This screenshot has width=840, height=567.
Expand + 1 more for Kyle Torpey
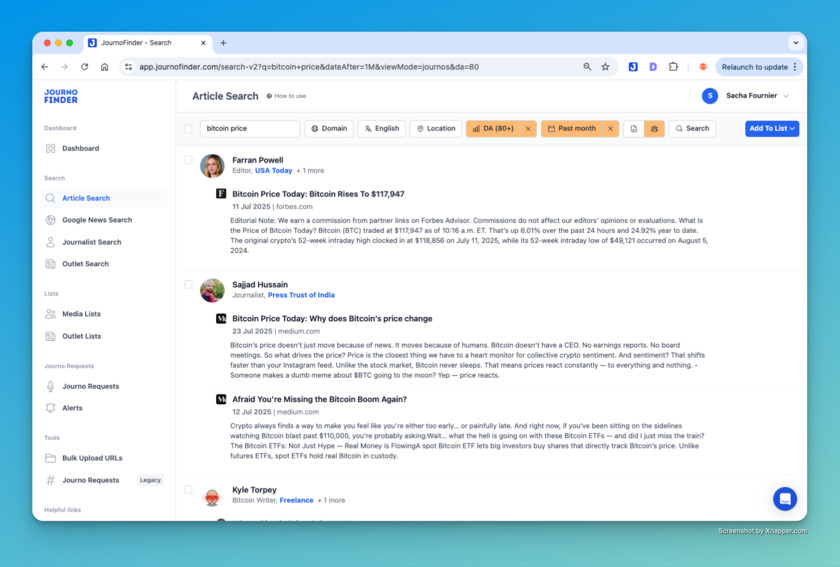331,501
